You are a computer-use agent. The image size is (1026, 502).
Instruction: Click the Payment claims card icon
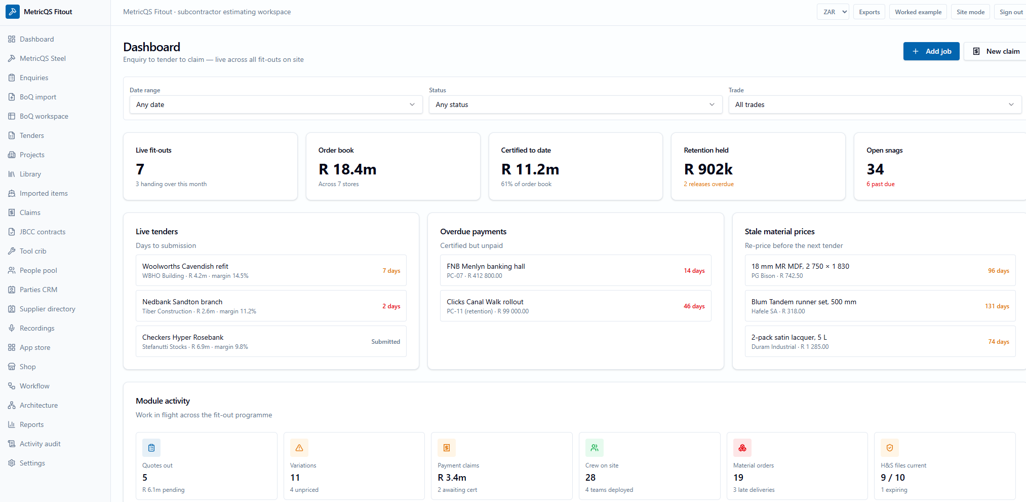(x=446, y=448)
